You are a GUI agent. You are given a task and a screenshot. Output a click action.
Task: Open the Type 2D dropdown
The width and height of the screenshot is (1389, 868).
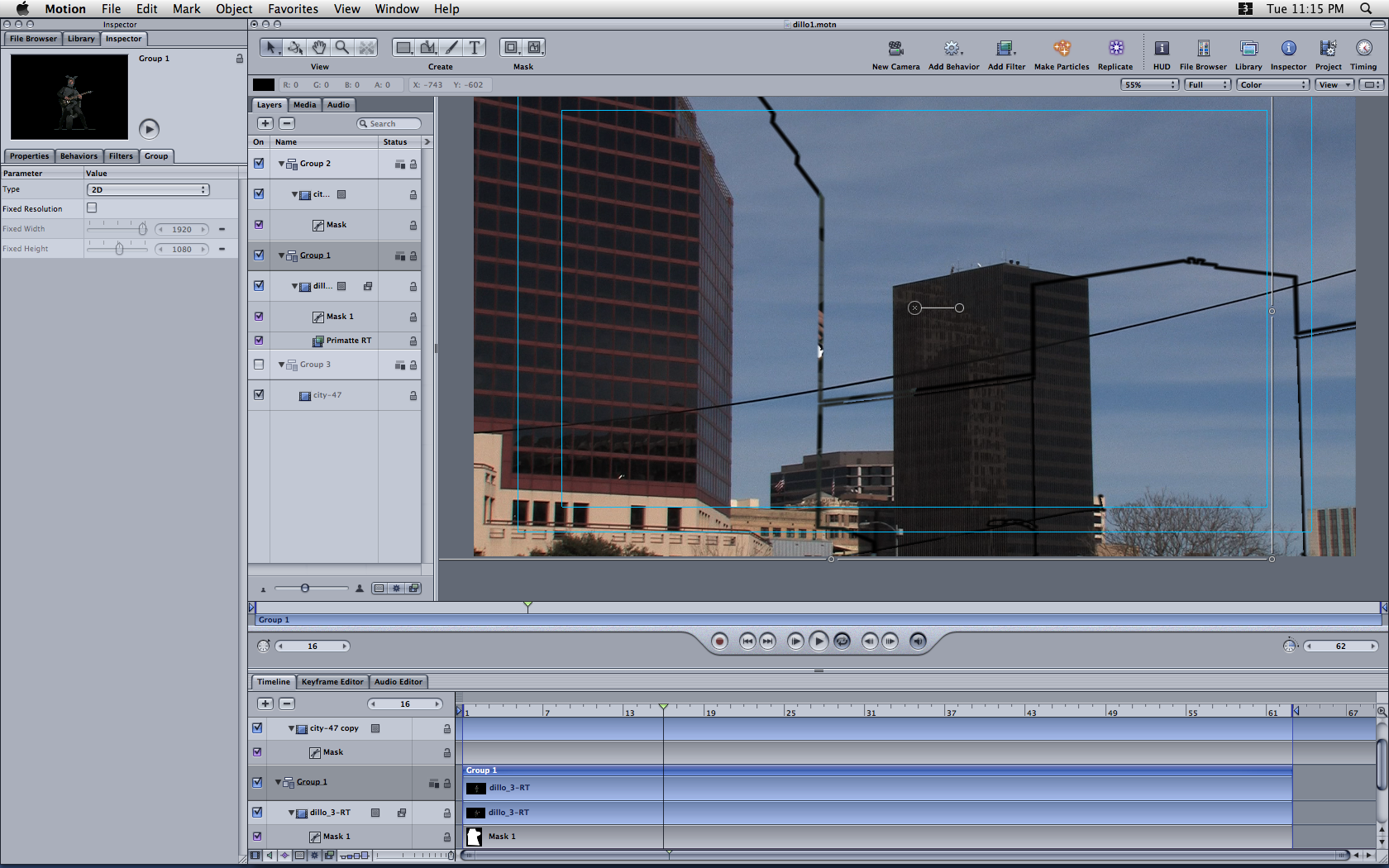[x=148, y=190]
